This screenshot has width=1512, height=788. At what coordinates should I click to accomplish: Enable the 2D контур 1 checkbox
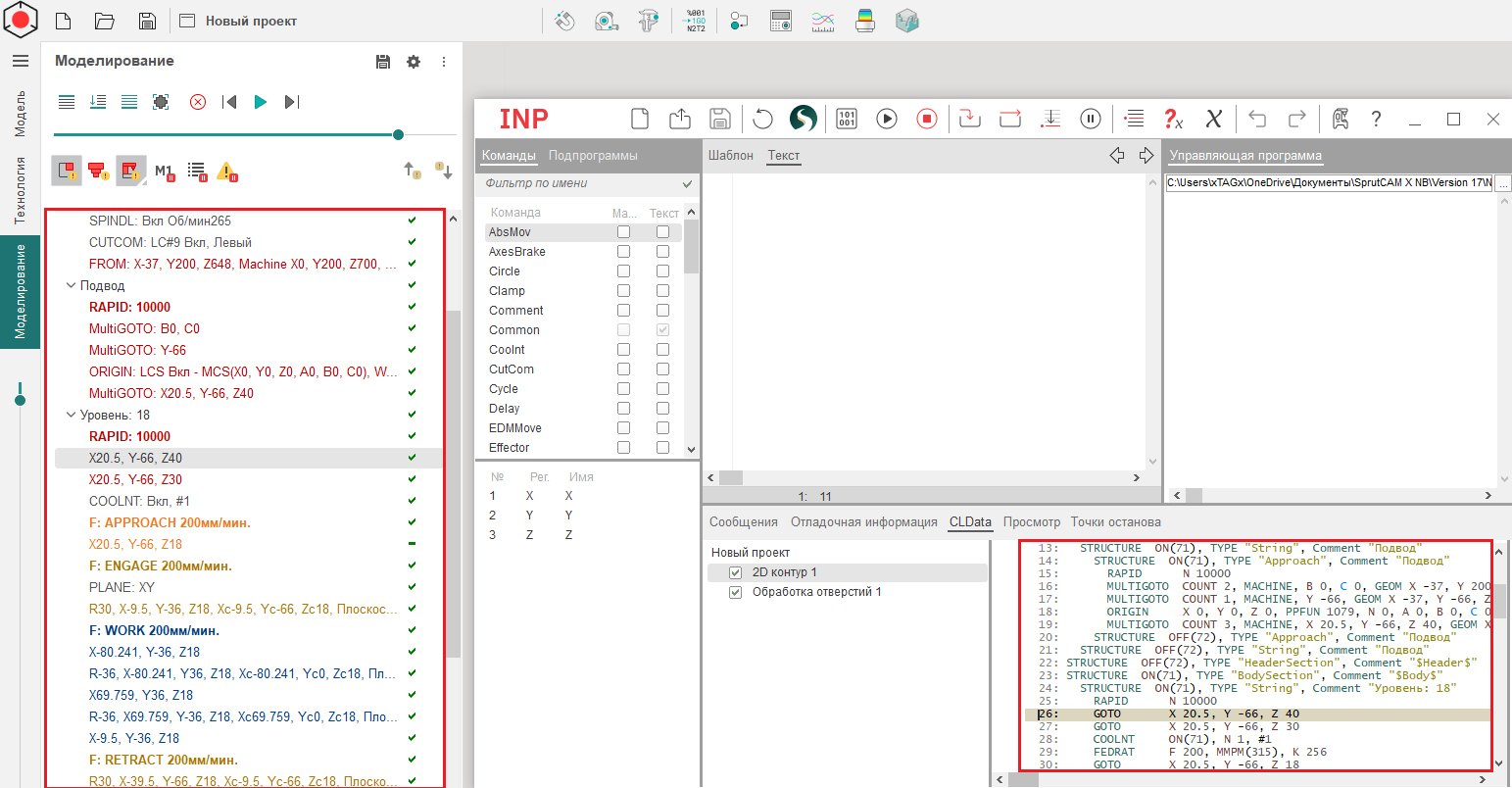(x=735, y=572)
